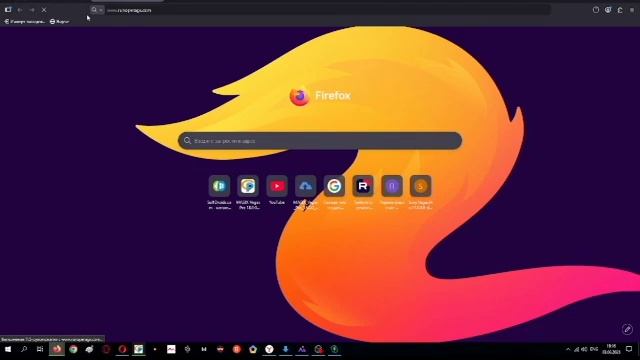
Task: Open the orange 'S' shortcut tile
Action: (x=420, y=186)
